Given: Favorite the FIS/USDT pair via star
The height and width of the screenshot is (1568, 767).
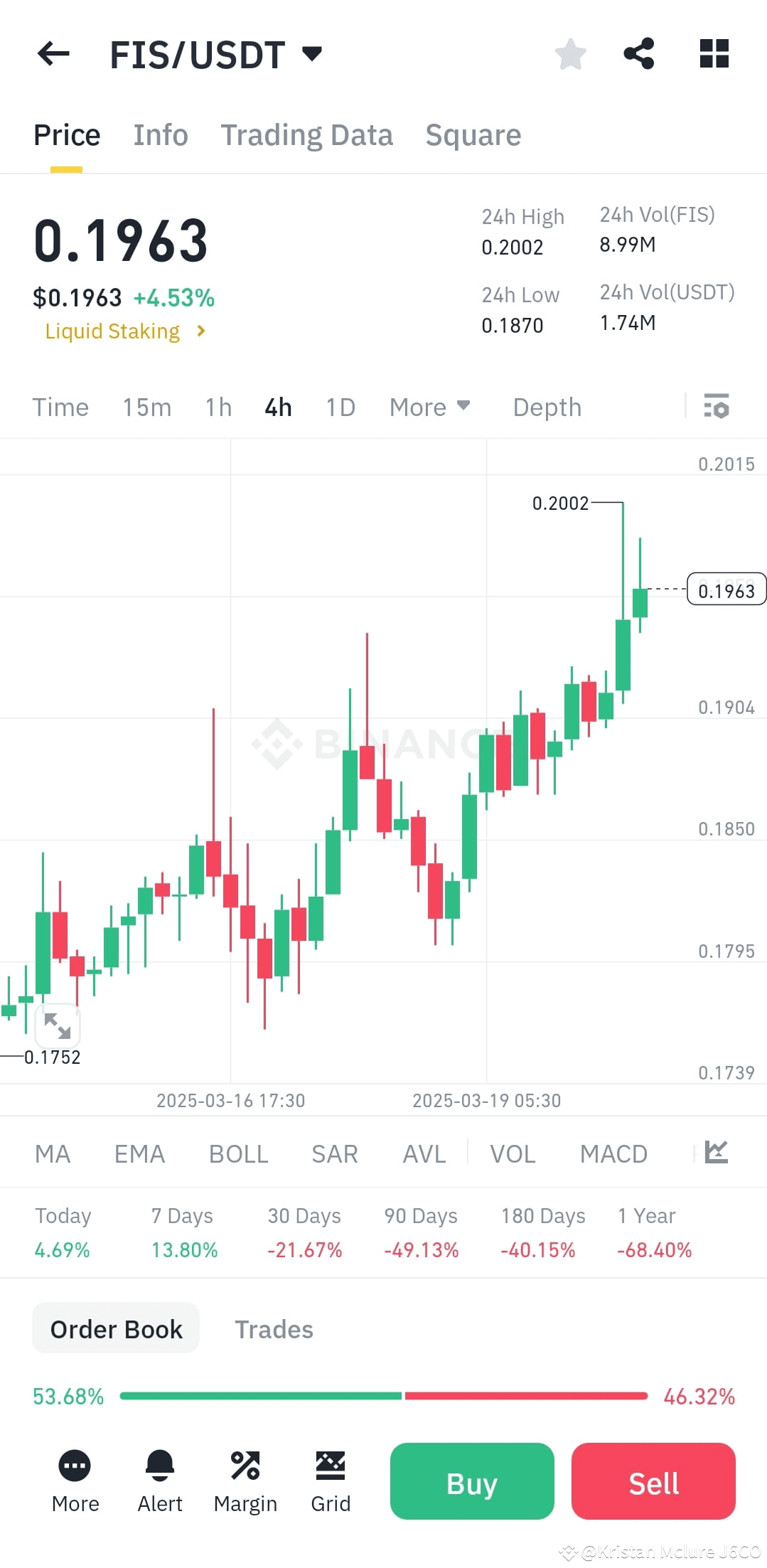Looking at the screenshot, I should [571, 53].
